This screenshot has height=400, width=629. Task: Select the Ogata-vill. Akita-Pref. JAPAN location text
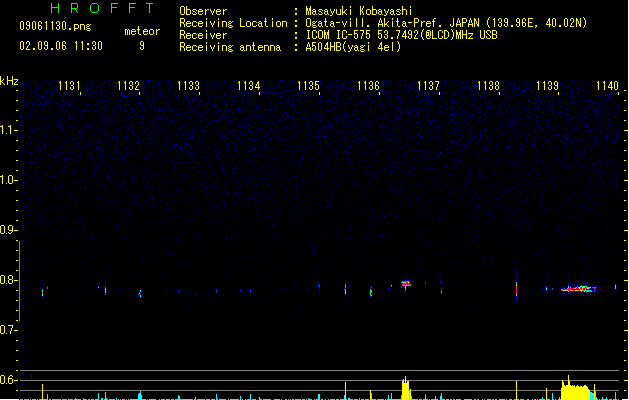(x=446, y=23)
